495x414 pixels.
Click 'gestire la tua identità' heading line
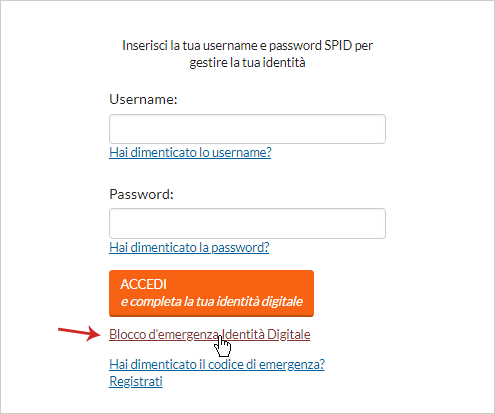[x=247, y=63]
